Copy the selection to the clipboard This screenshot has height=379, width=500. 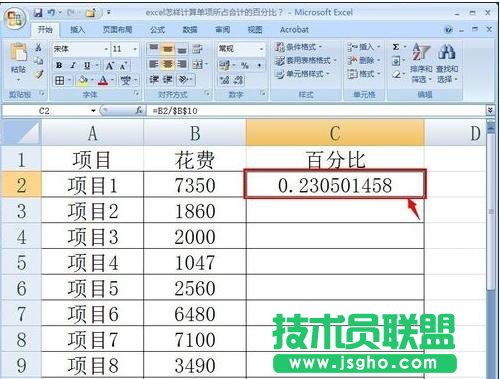(x=39, y=61)
